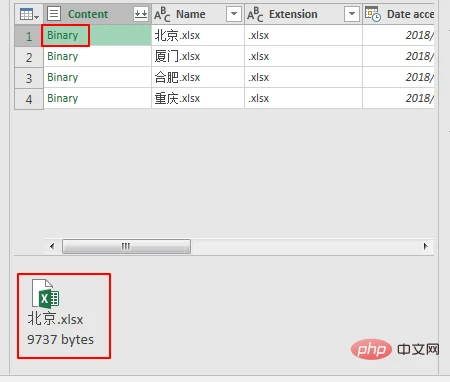The image size is (450, 382).
Task: Open the Extension column filter dropdown
Action: 352,14
